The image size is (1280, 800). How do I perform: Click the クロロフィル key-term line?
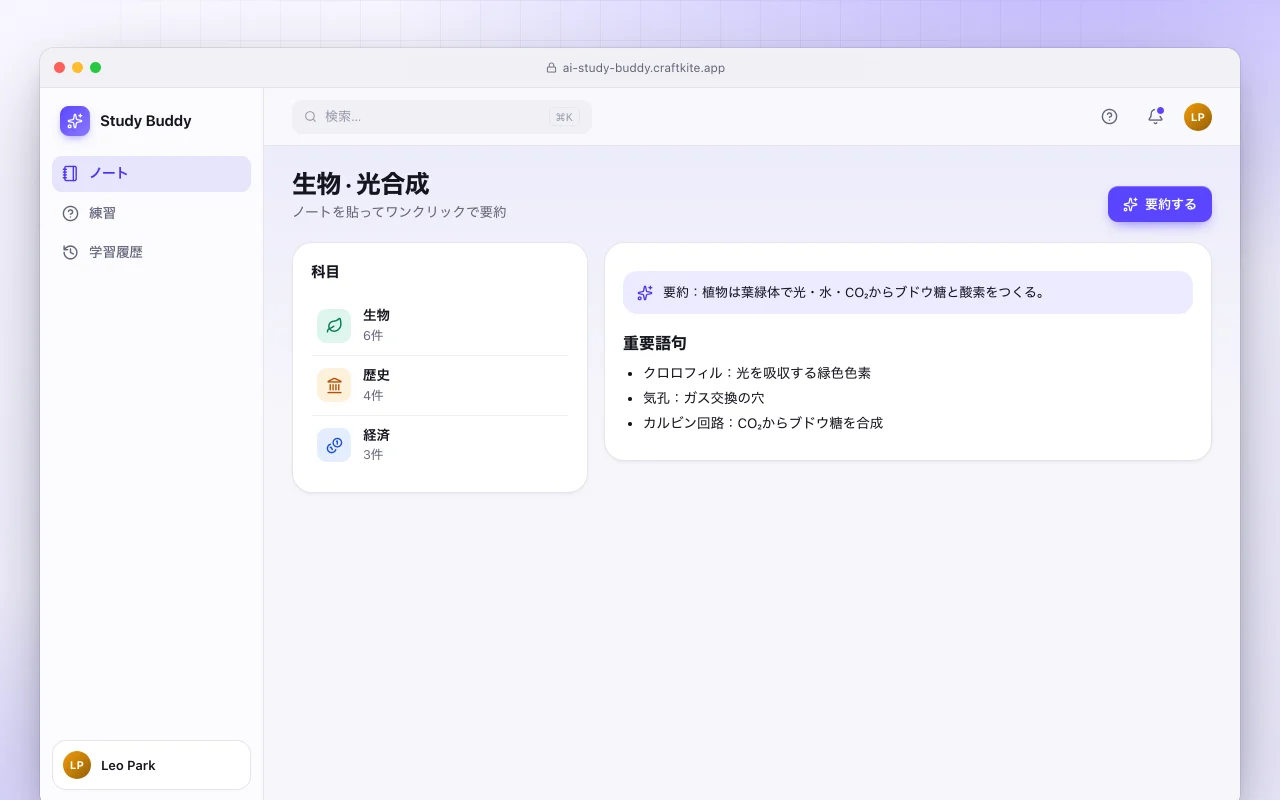(x=757, y=373)
